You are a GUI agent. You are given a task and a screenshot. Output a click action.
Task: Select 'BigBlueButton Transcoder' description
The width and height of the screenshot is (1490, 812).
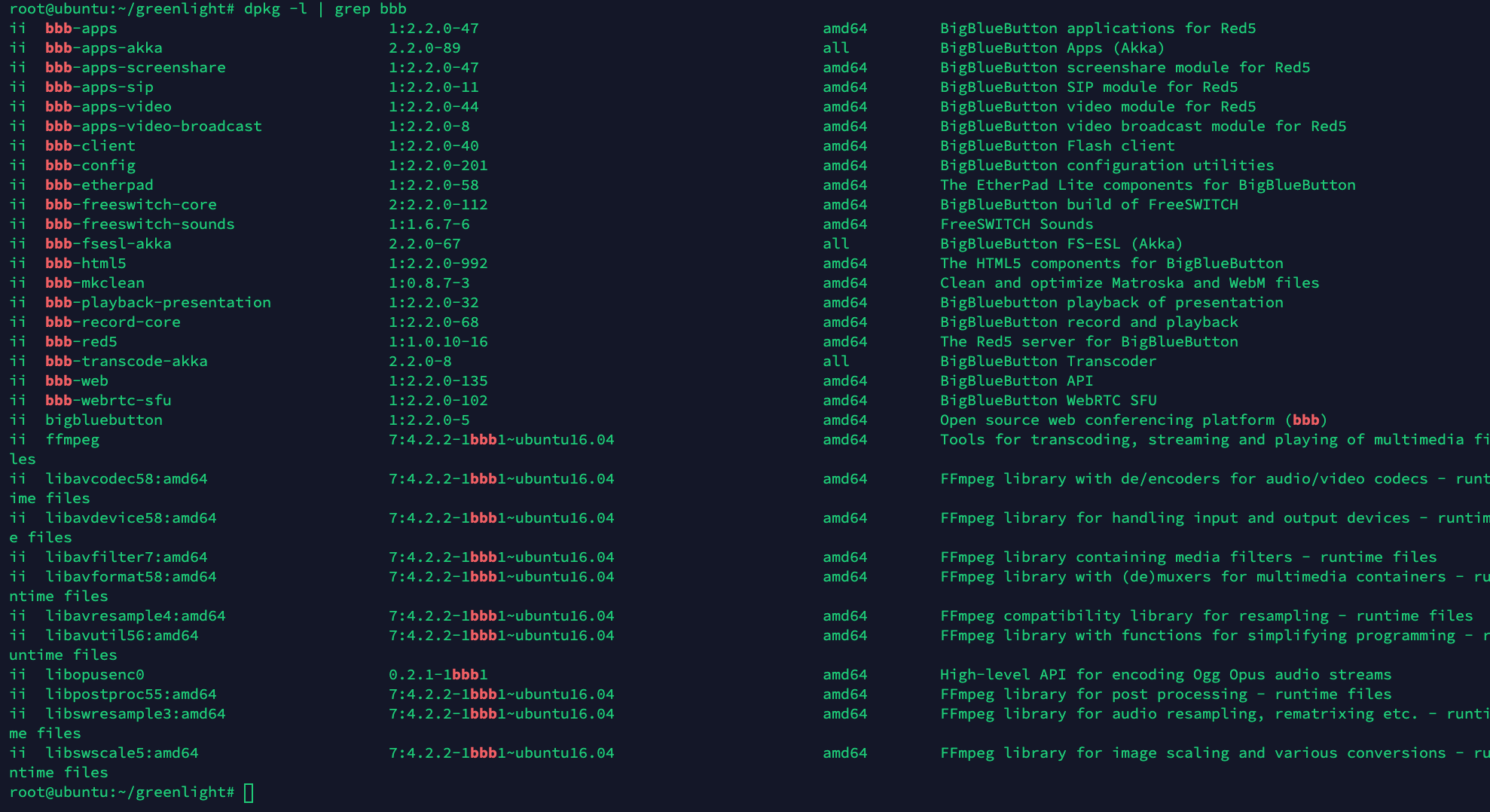pos(1049,362)
